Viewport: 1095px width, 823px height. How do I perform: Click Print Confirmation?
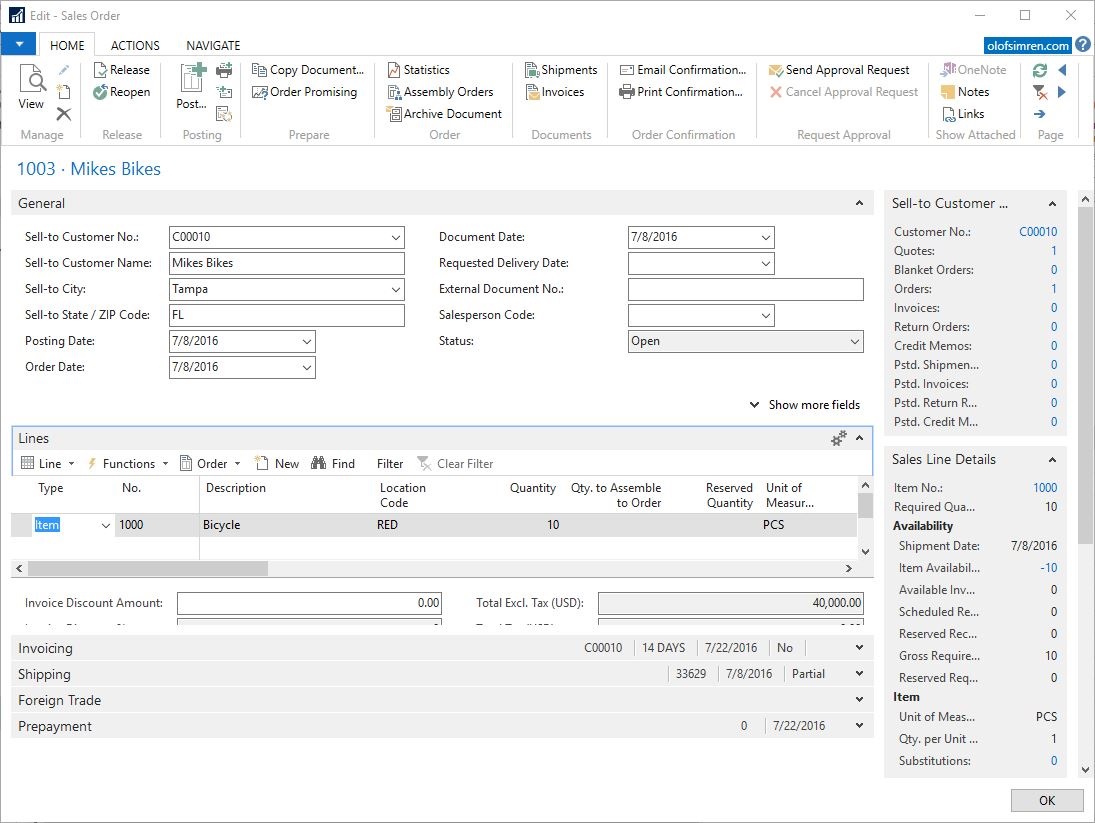pos(681,91)
